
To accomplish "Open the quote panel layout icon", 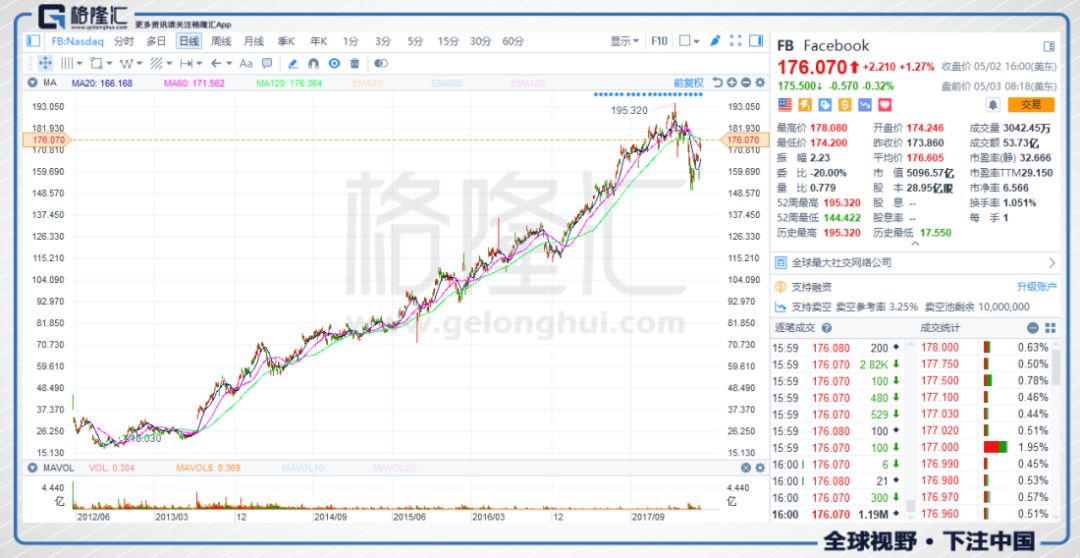I will click(1049, 46).
